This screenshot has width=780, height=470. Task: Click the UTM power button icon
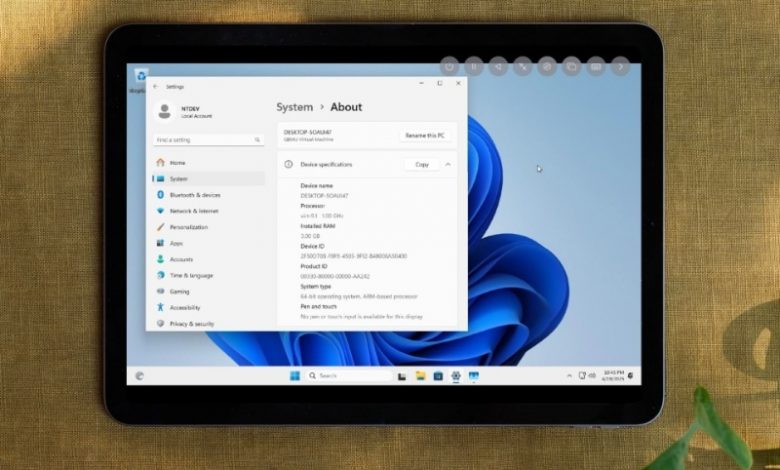(449, 67)
